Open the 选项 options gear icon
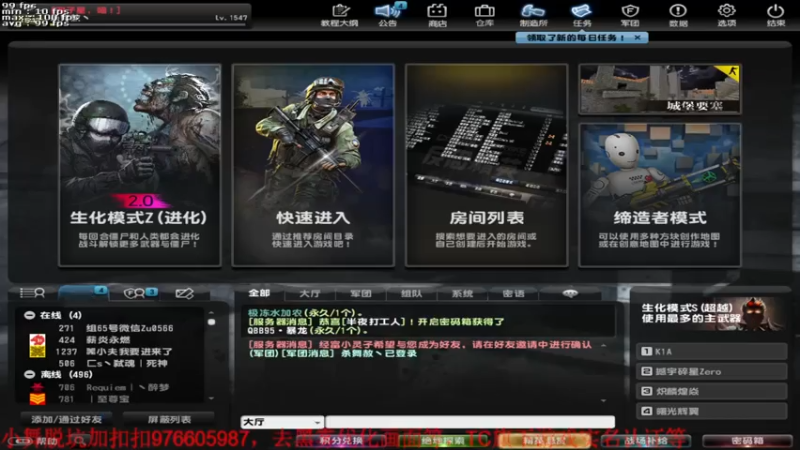This screenshot has height=450, width=800. pos(727,15)
